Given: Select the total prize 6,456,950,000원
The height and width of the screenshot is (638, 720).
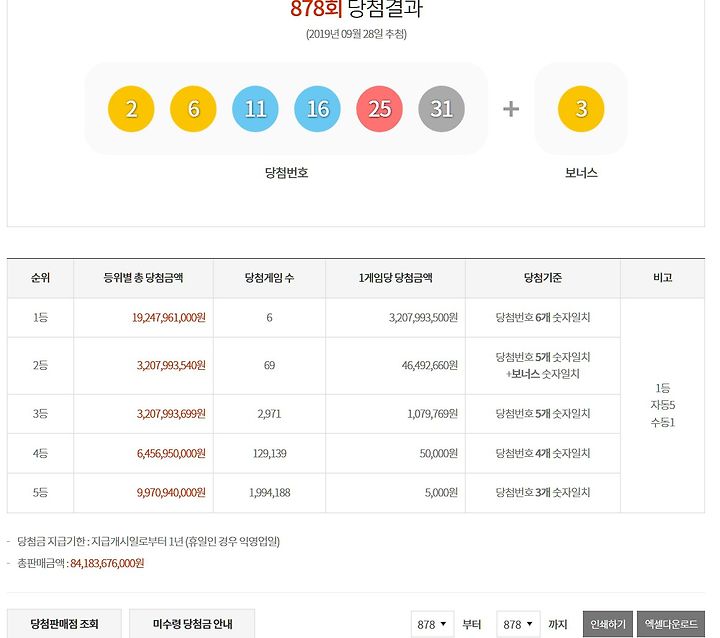Looking at the screenshot, I should point(171,453).
